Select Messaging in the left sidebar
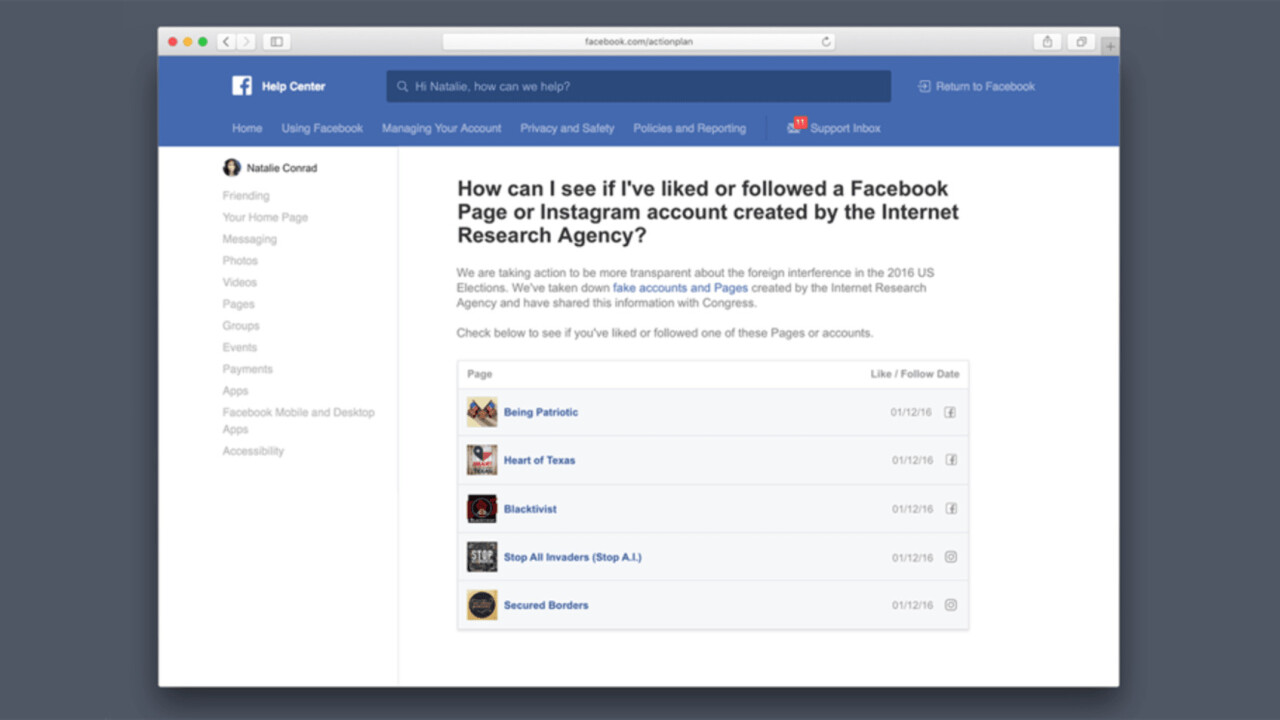 249,239
